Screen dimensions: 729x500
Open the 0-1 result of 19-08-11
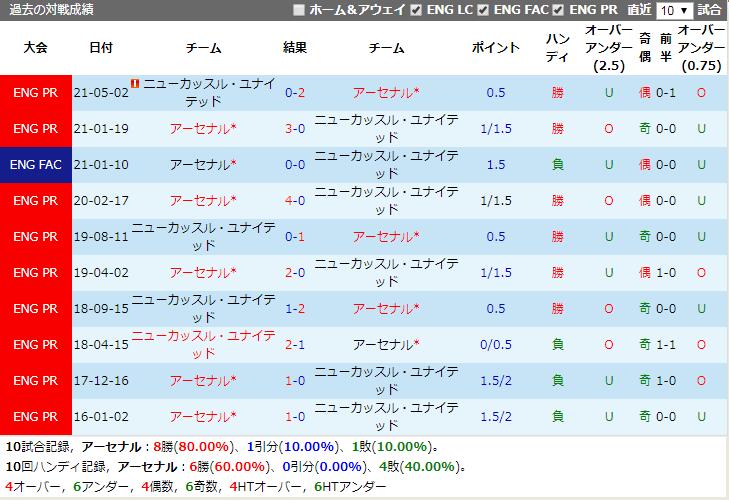click(x=295, y=237)
